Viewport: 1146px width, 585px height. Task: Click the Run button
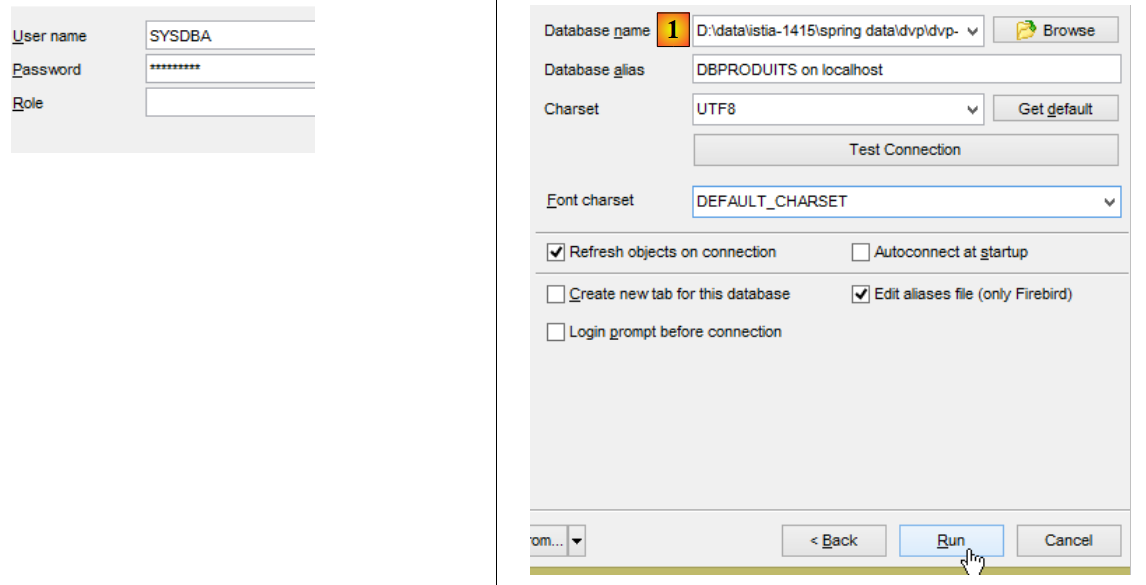click(950, 541)
